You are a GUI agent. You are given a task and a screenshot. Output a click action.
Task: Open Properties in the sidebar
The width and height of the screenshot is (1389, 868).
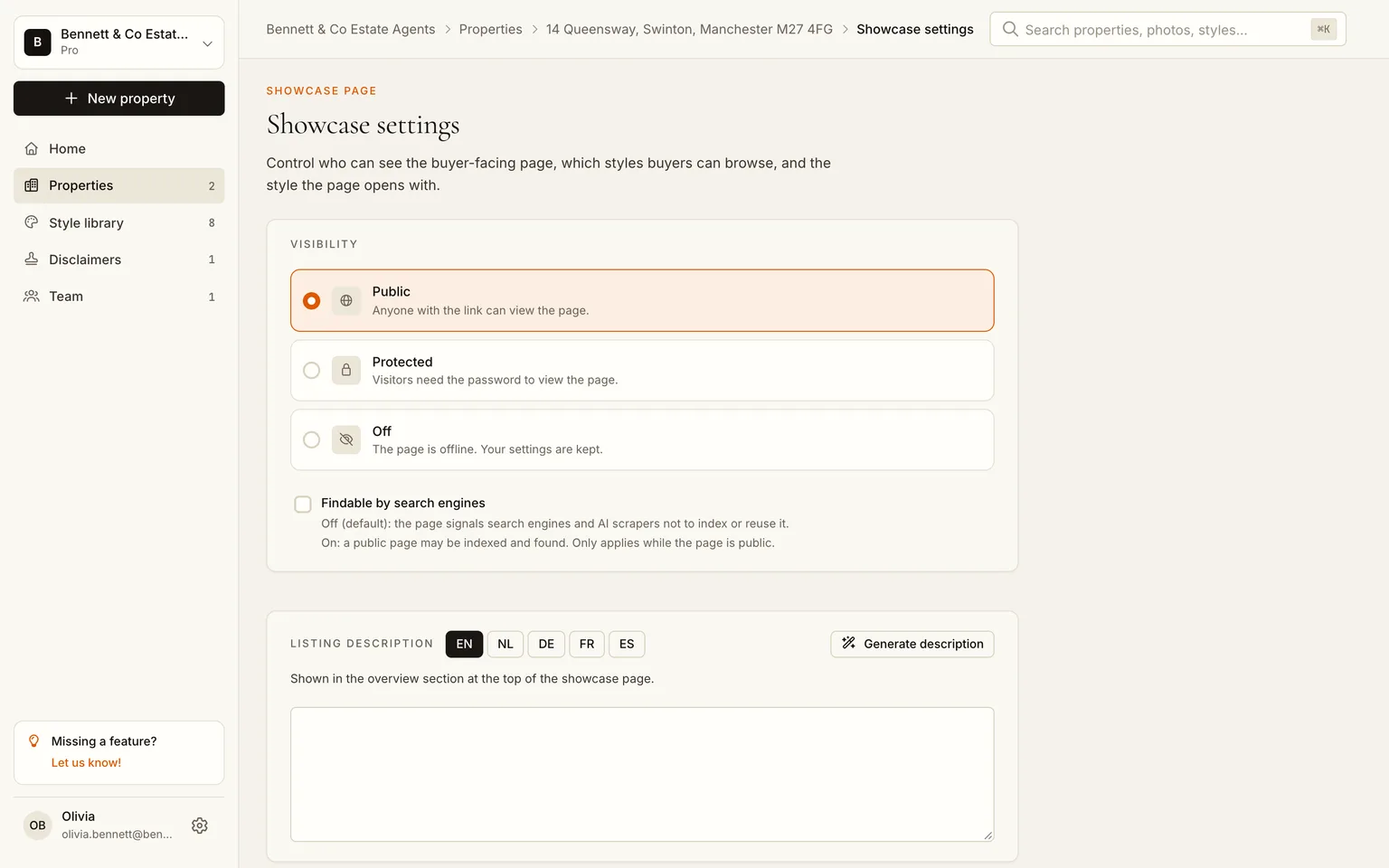point(119,185)
